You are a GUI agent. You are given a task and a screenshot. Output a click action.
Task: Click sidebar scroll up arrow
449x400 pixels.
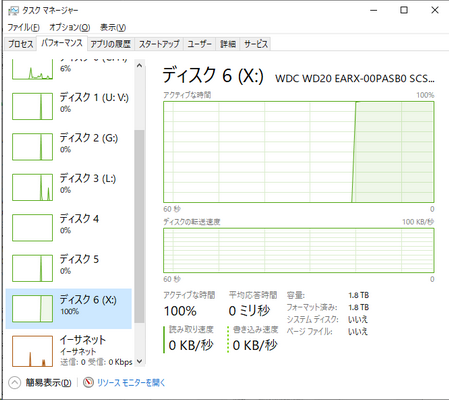pyautogui.click(x=139, y=66)
